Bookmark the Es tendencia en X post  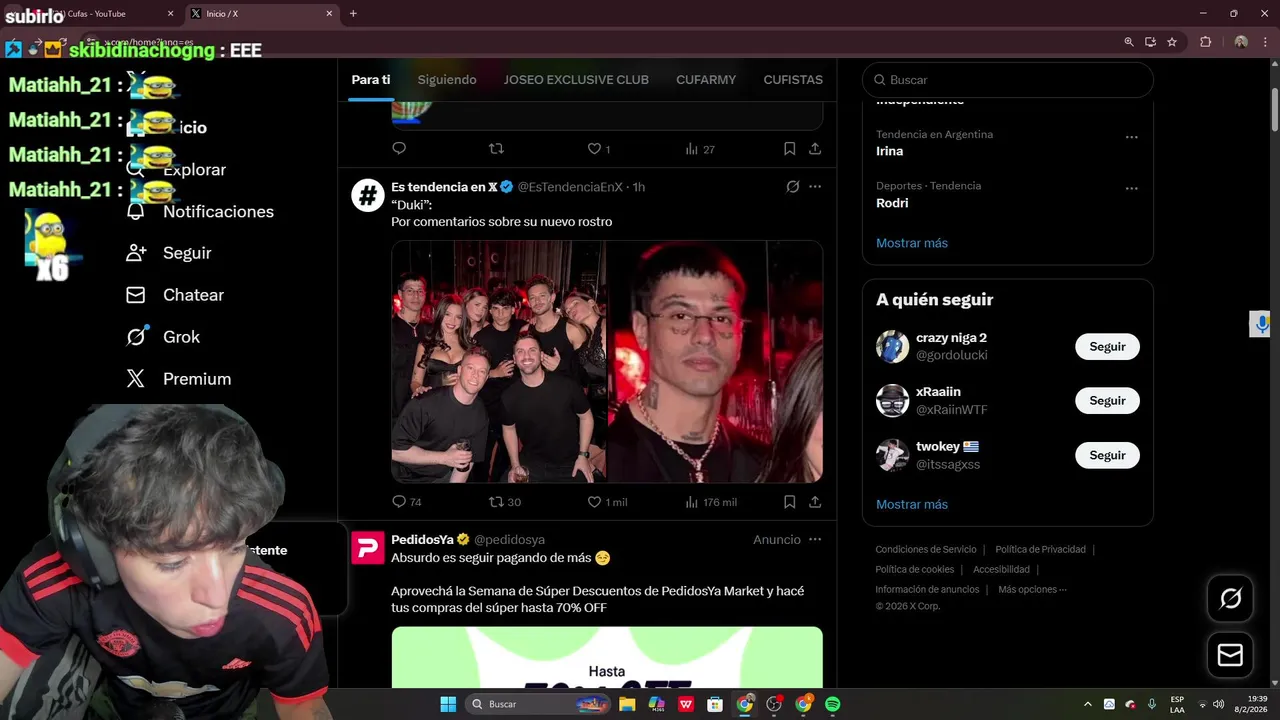click(x=789, y=502)
